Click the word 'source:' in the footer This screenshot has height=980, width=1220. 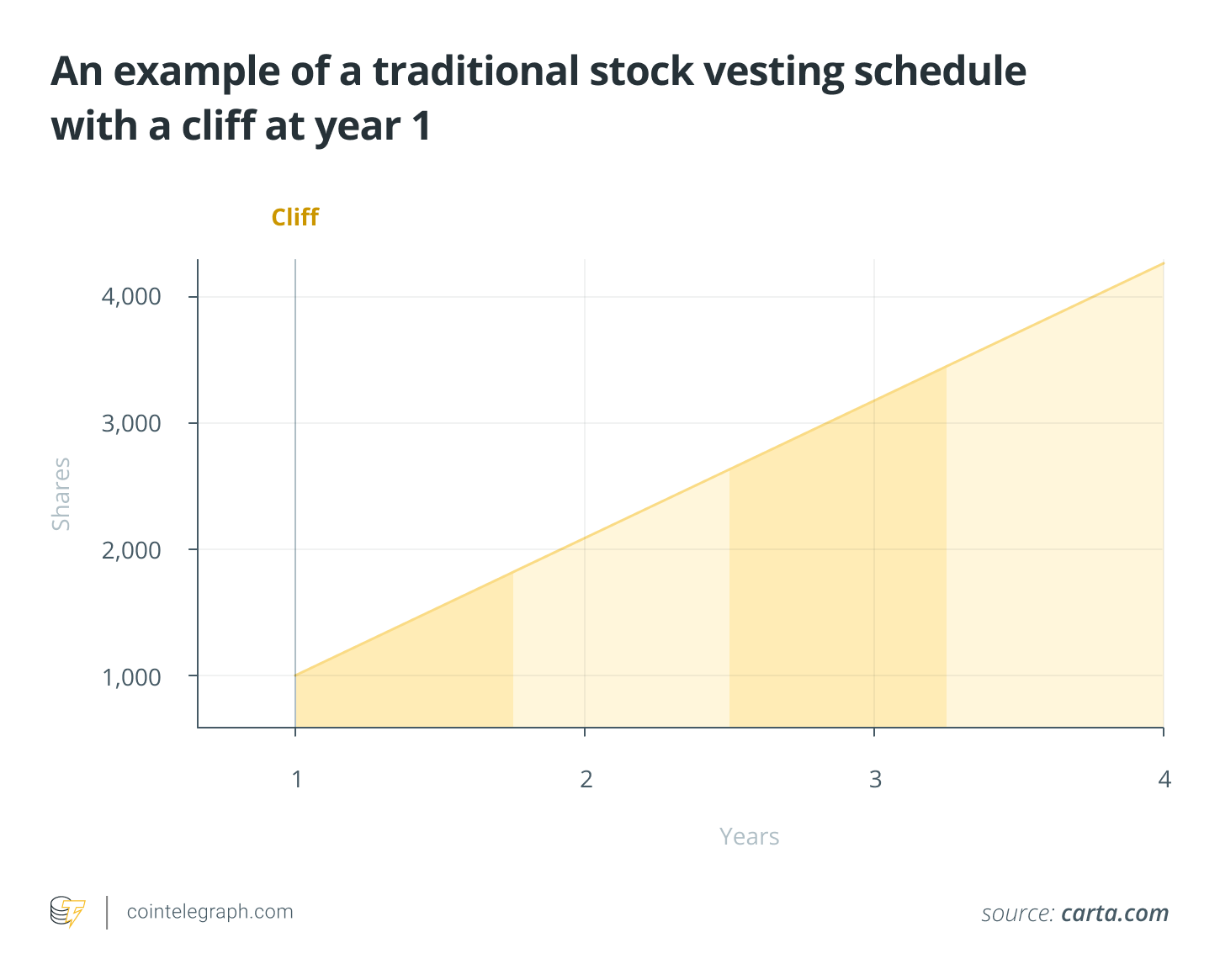[1017, 914]
